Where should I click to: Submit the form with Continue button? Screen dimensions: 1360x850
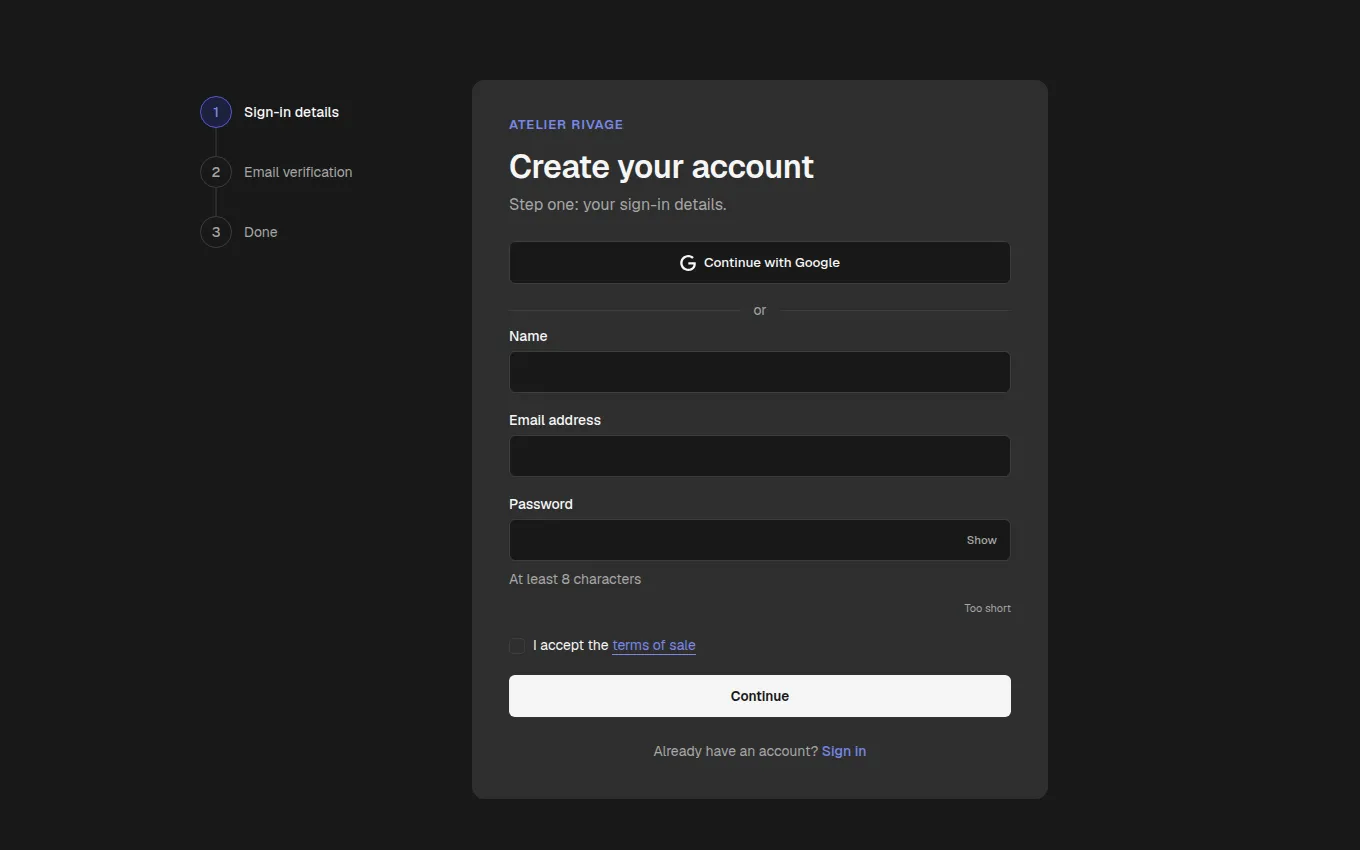(760, 696)
